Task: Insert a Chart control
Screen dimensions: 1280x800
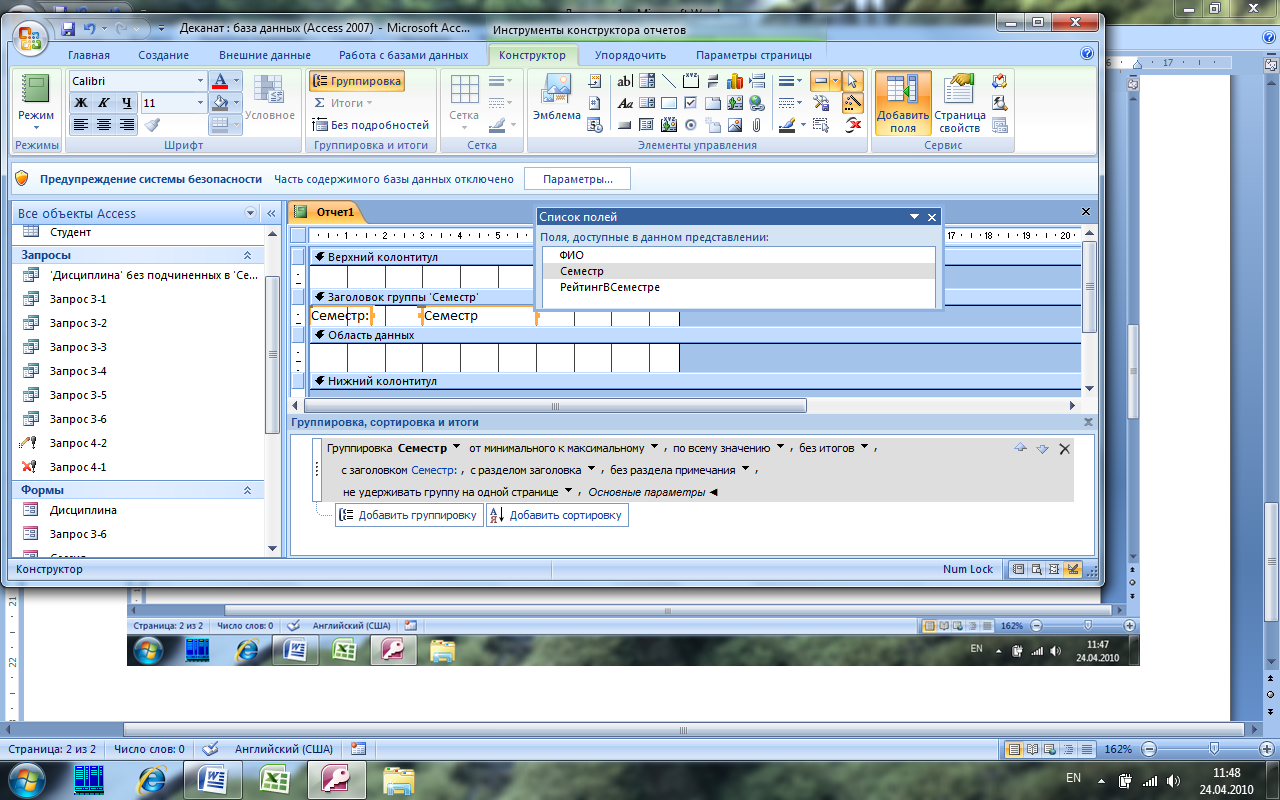Action: point(734,81)
